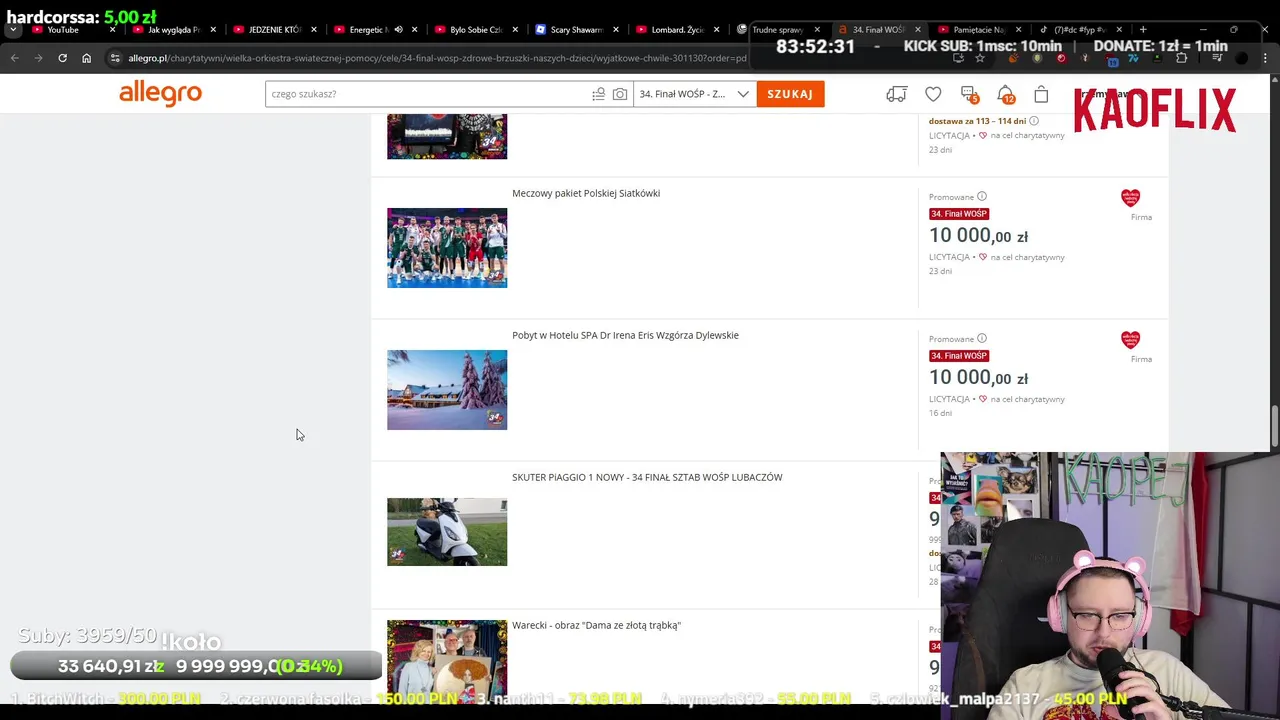Open Warecki obraz Dama ze złotą trąbką listing

point(596,625)
